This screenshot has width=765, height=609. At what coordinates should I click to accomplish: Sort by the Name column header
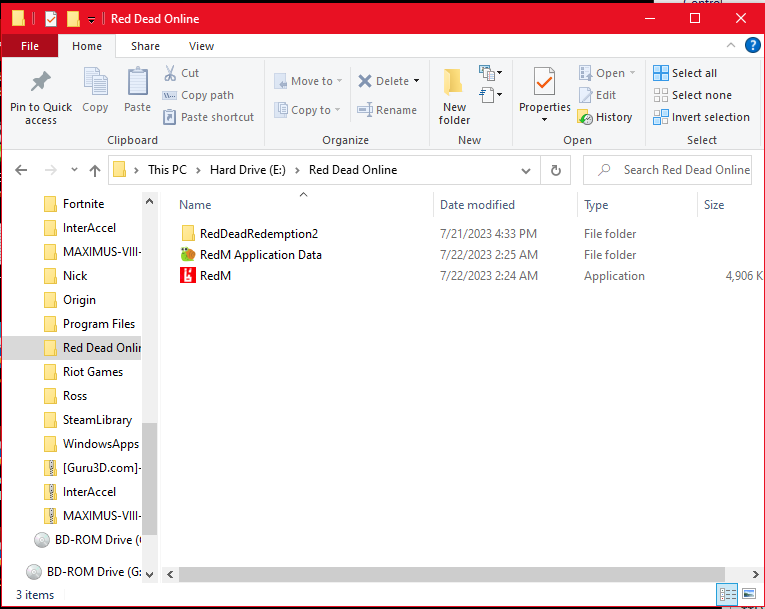(x=195, y=205)
